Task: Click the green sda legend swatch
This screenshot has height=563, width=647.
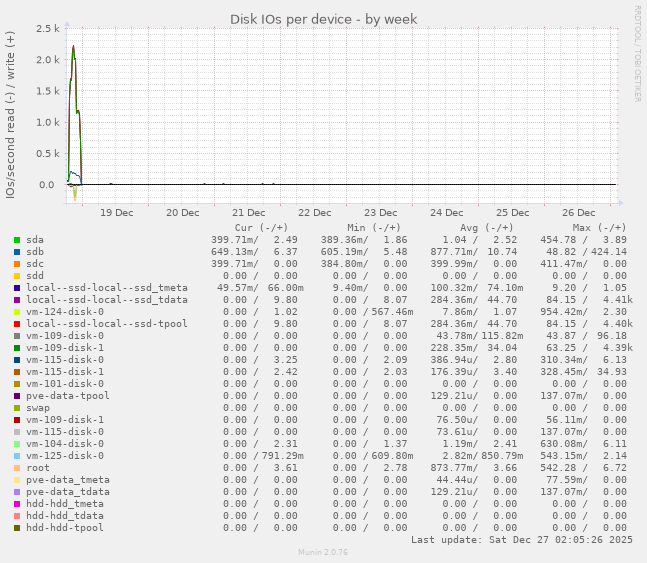Action: click(x=17, y=240)
